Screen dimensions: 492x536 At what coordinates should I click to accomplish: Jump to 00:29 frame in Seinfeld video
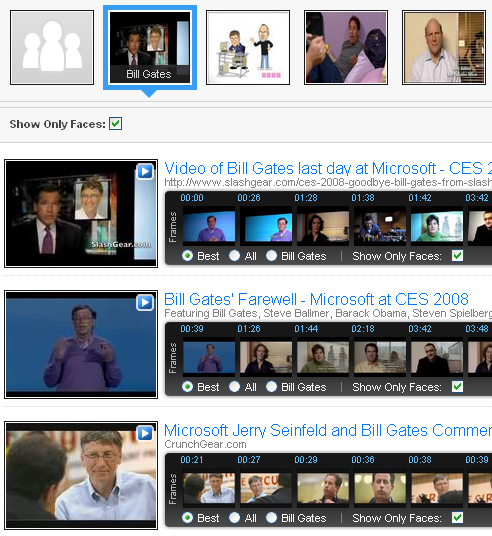coord(323,488)
